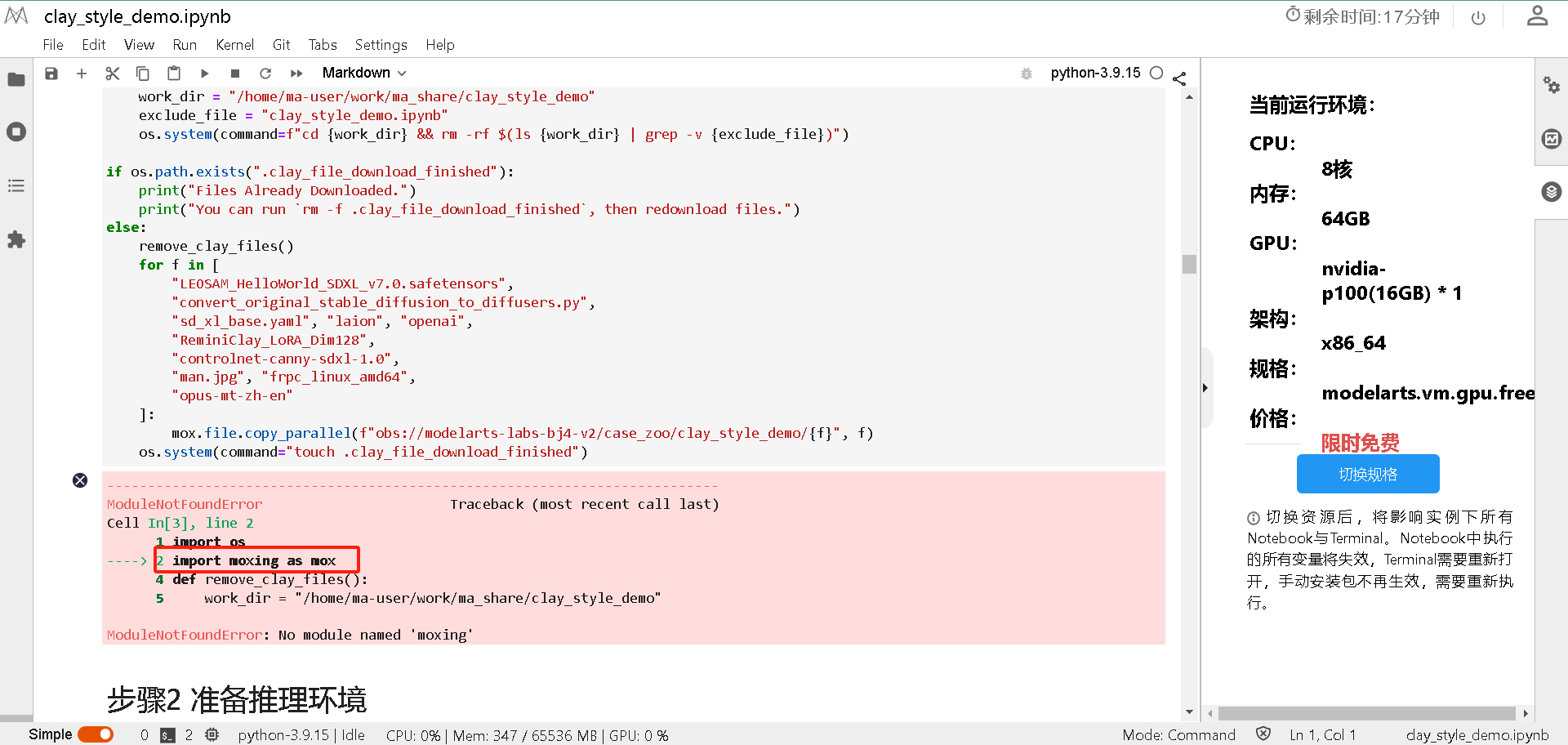Image resolution: width=1568 pixels, height=745 pixels.
Task: Click the blue 切换规格 button
Action: [1368, 474]
